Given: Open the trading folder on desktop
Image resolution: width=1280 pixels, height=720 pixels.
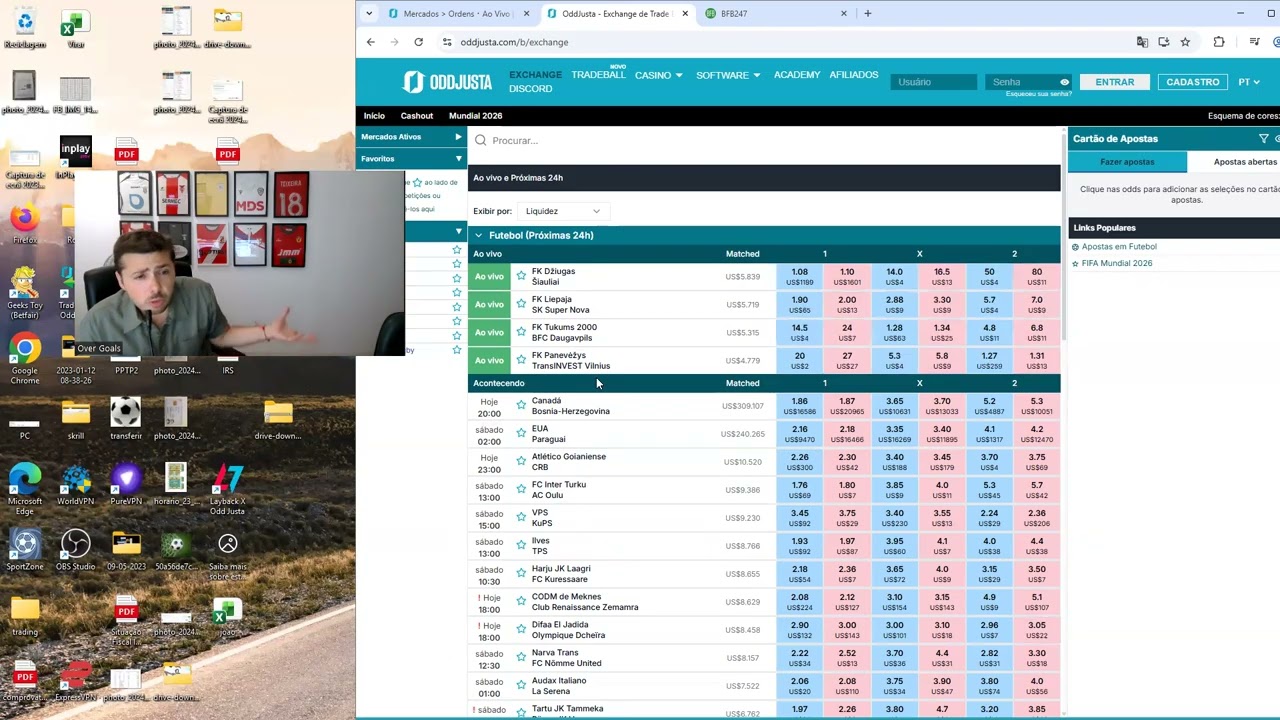Looking at the screenshot, I should point(25,615).
